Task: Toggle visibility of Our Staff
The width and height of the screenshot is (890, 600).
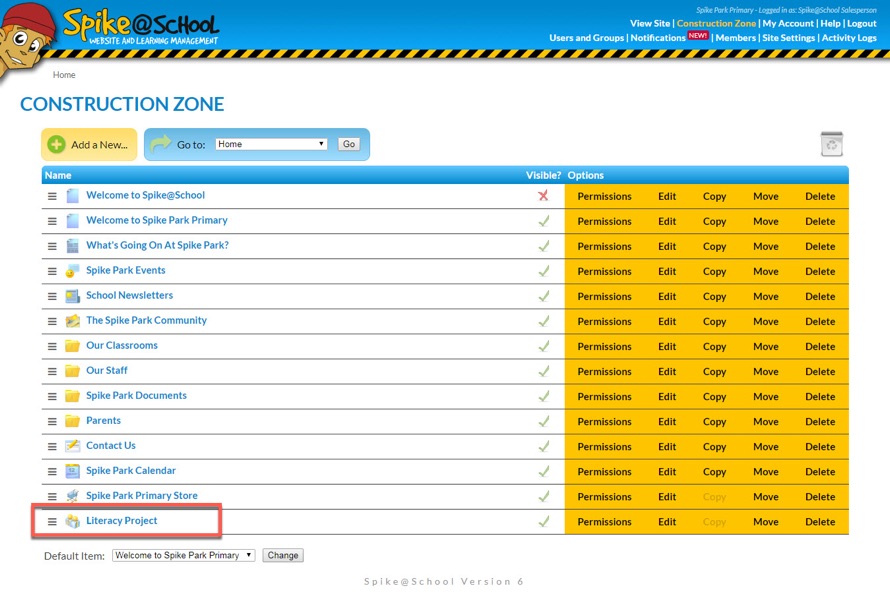Action: 544,371
